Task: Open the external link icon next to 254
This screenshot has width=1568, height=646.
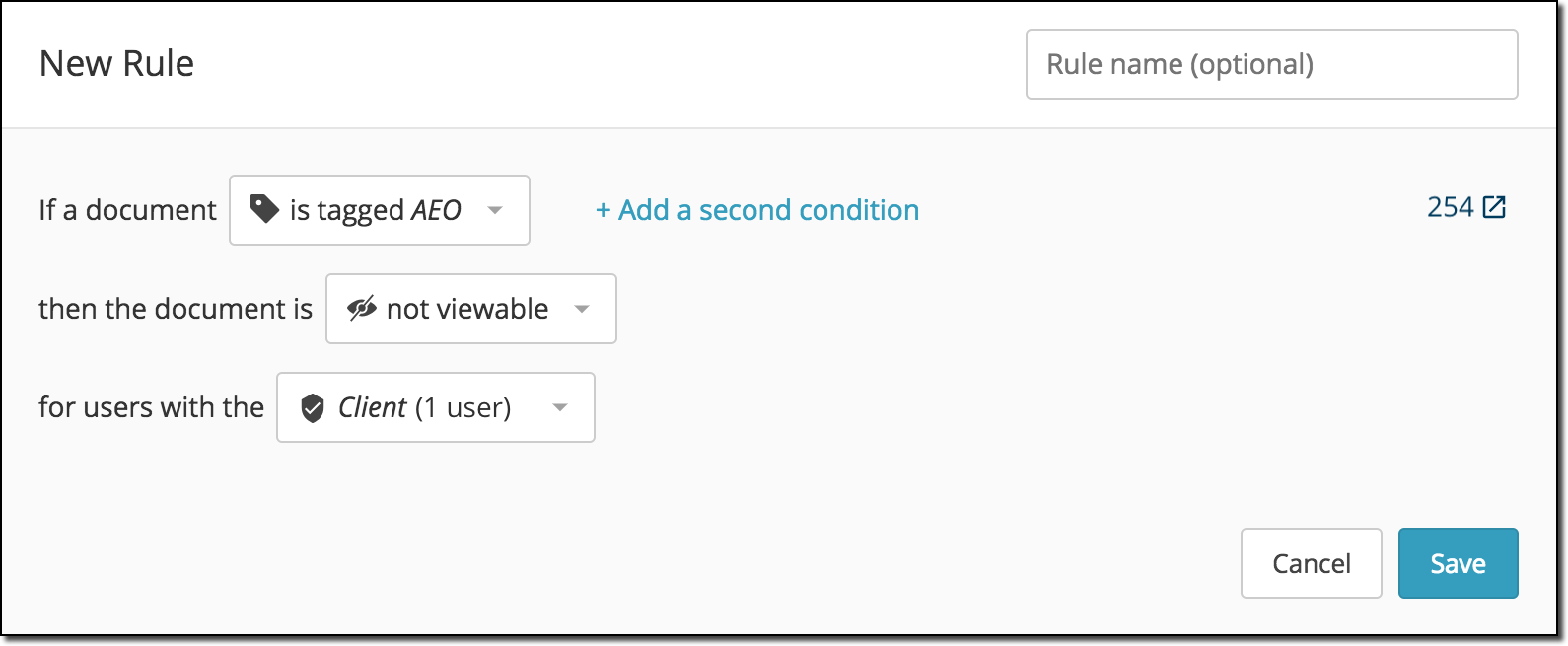Action: (x=1495, y=207)
